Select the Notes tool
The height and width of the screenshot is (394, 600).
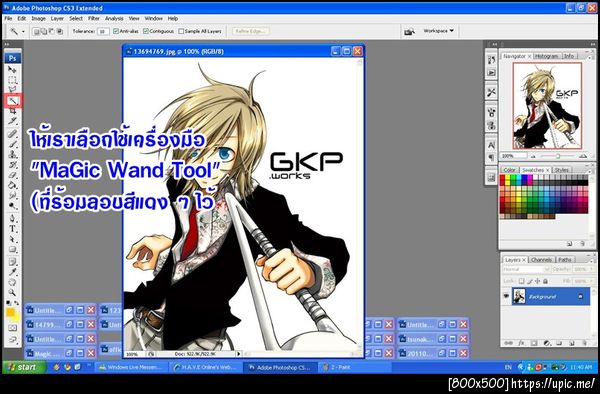pyautogui.click(x=12, y=262)
